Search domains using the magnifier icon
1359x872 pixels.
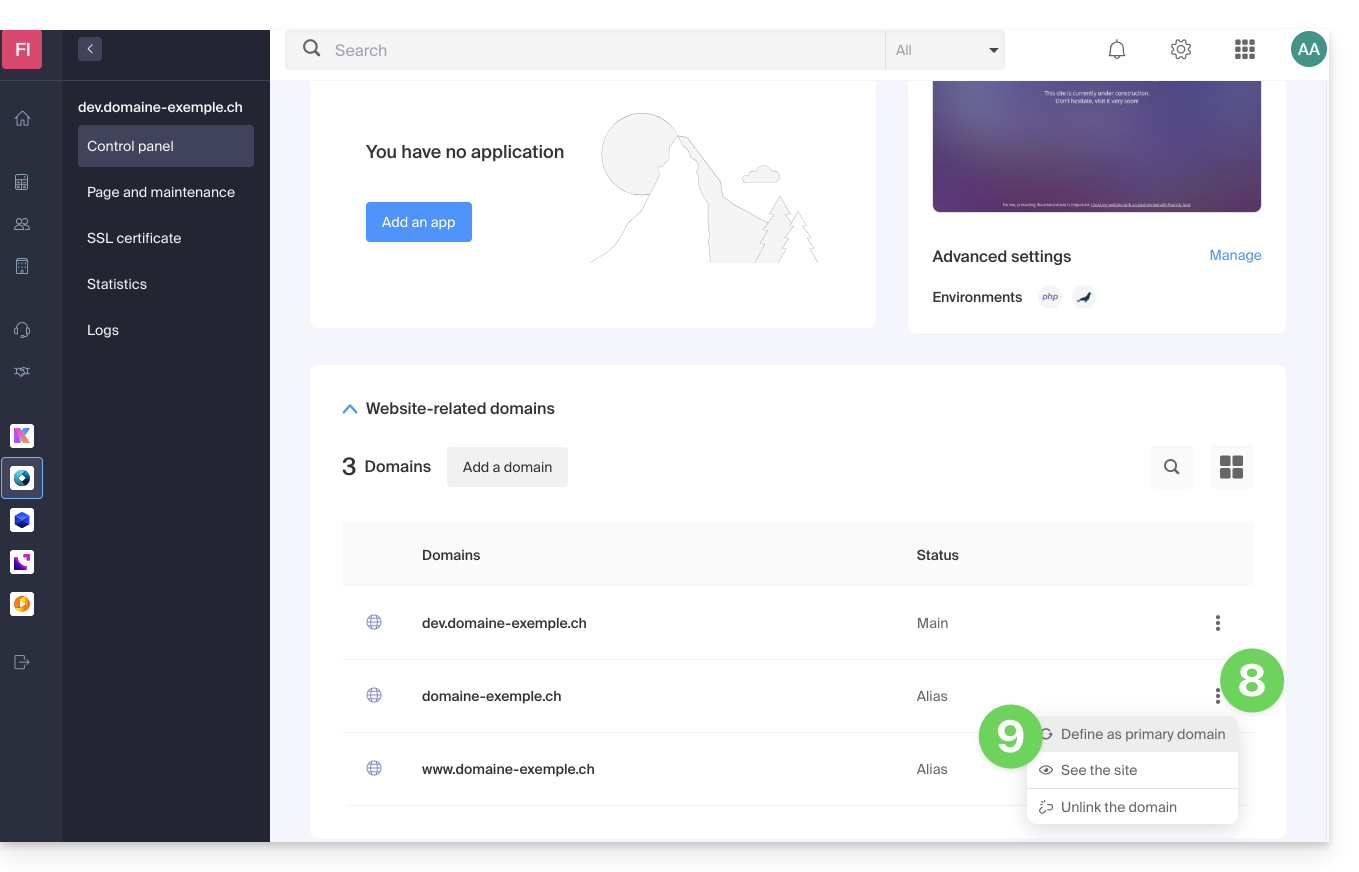[x=1172, y=467]
